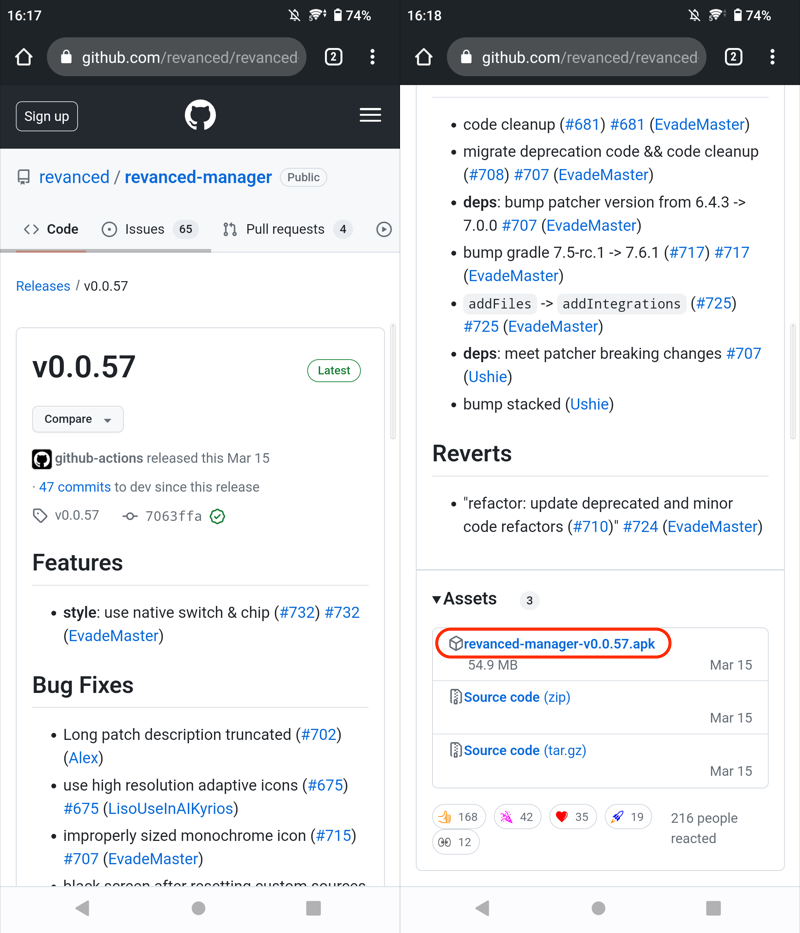
Task: Download revanced-manager-v0.0.57.apk
Action: point(559,644)
